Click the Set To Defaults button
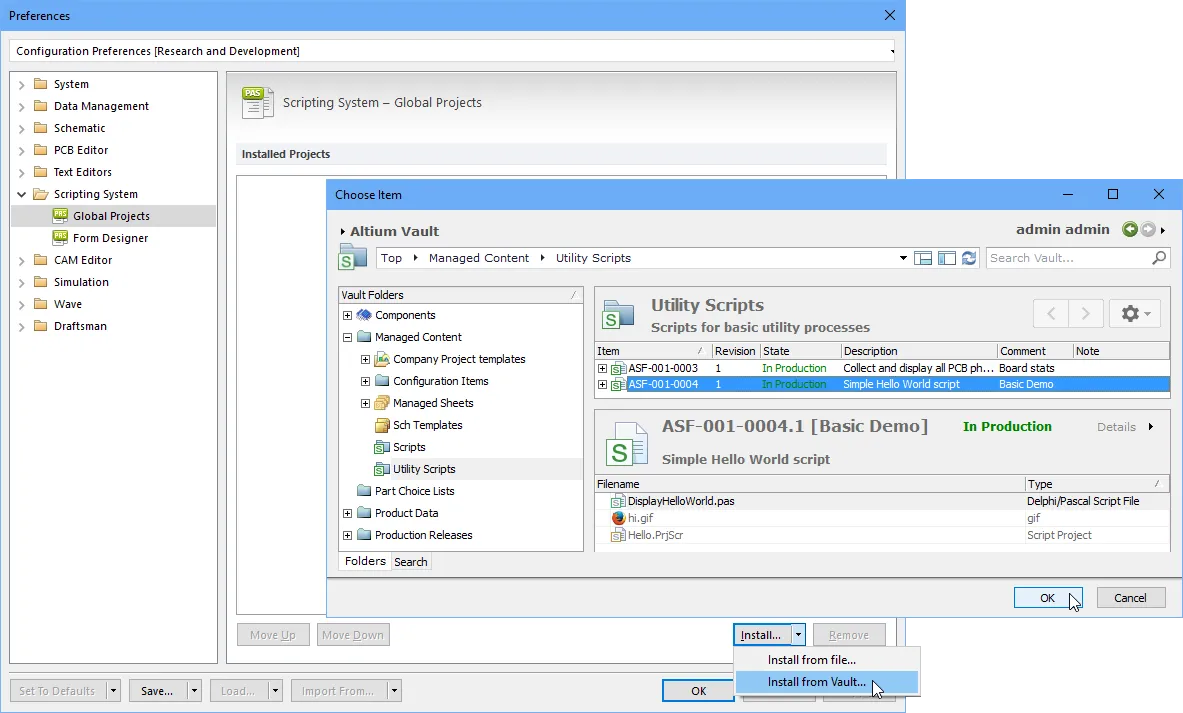The height and width of the screenshot is (713, 1183). pos(57,690)
